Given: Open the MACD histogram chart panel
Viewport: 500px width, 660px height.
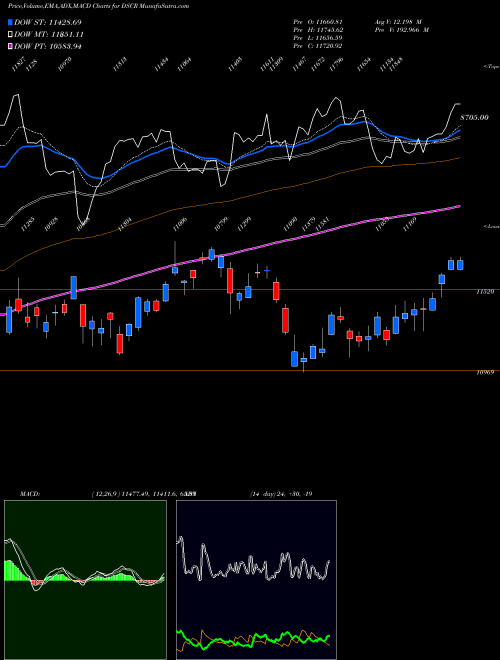Looking at the screenshot, I should (x=85, y=580).
